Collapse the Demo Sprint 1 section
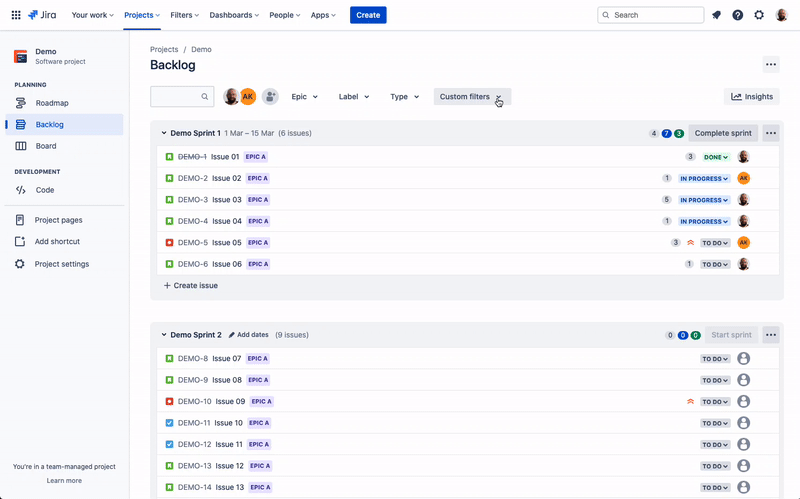800x499 pixels. coord(164,133)
